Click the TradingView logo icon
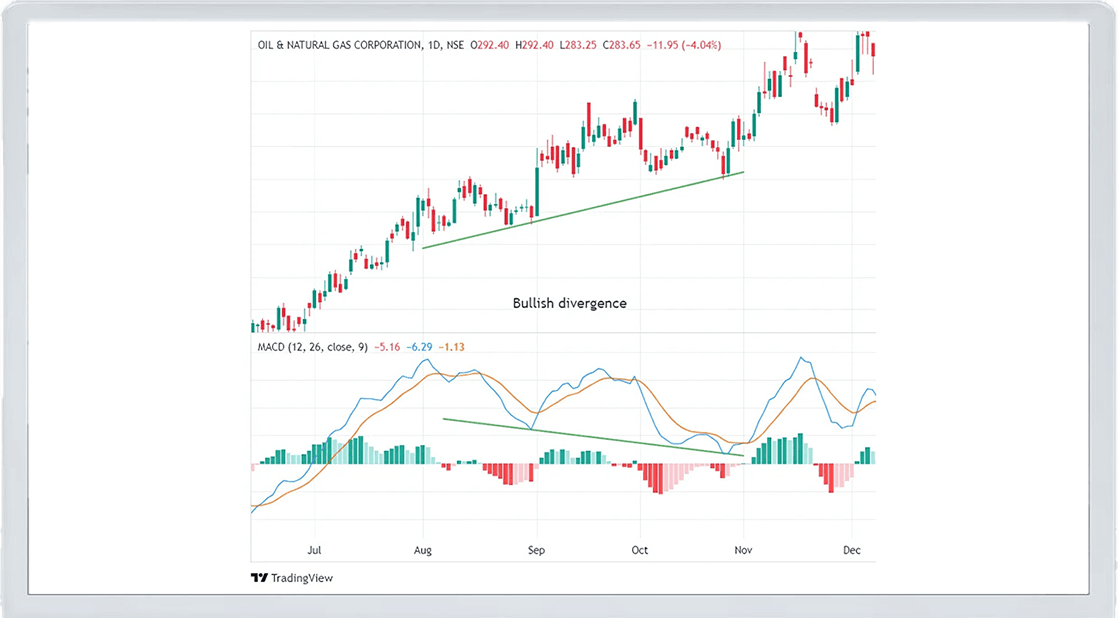 [259, 578]
